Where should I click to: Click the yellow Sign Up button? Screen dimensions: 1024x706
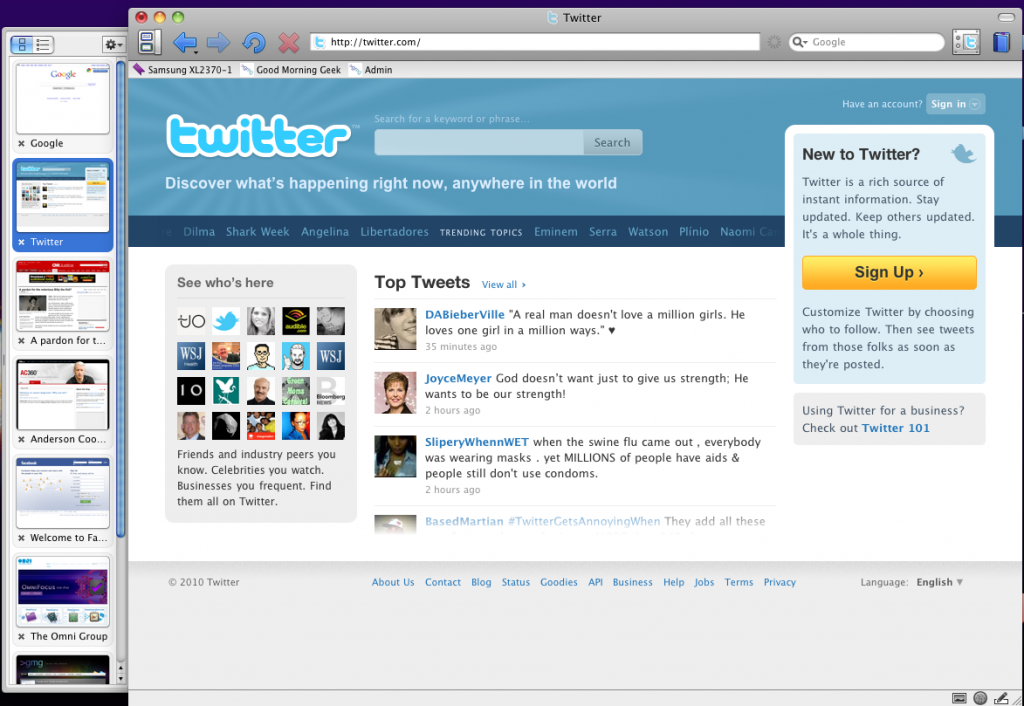889,272
